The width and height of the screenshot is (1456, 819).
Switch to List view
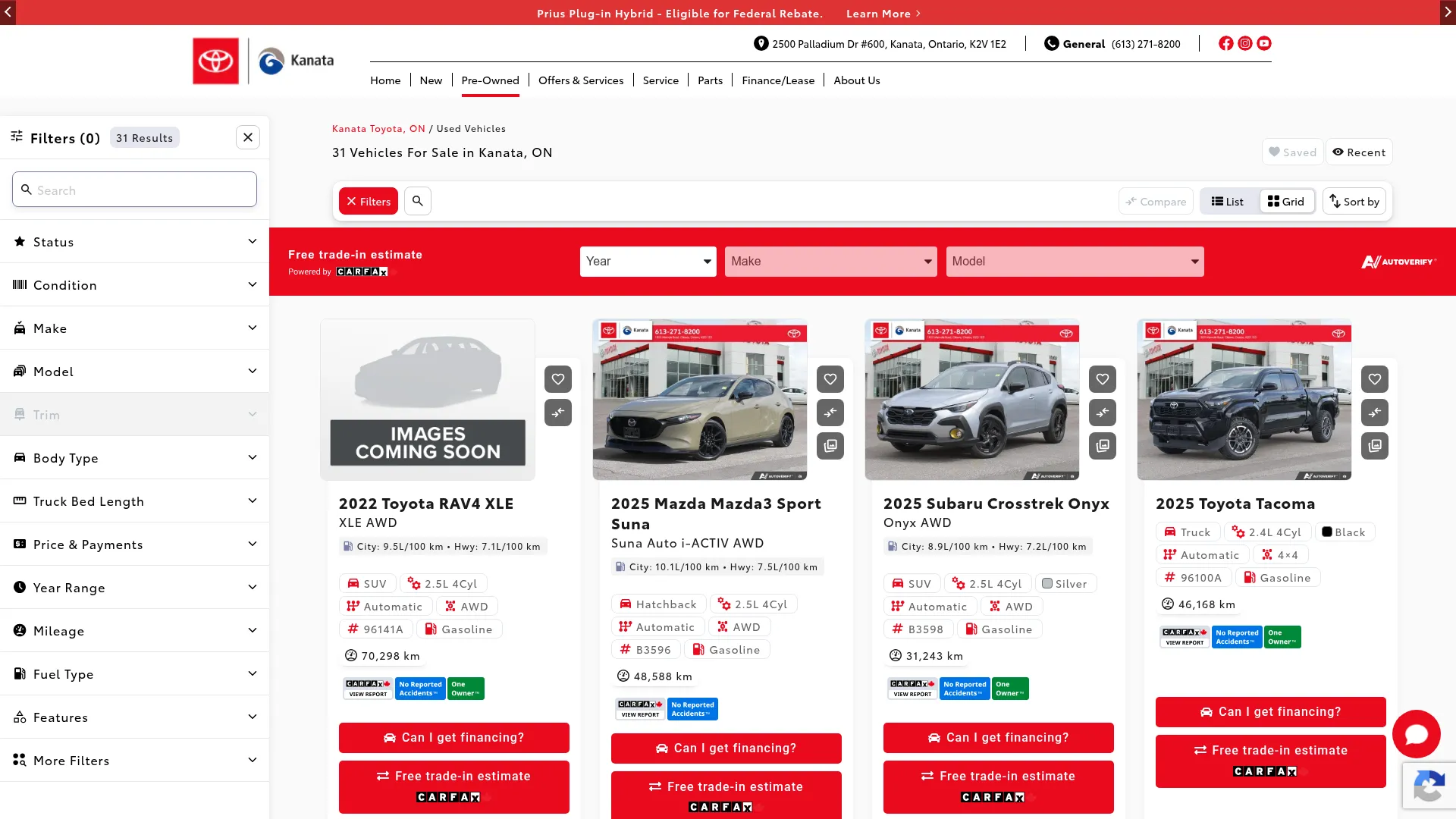[x=1228, y=201]
